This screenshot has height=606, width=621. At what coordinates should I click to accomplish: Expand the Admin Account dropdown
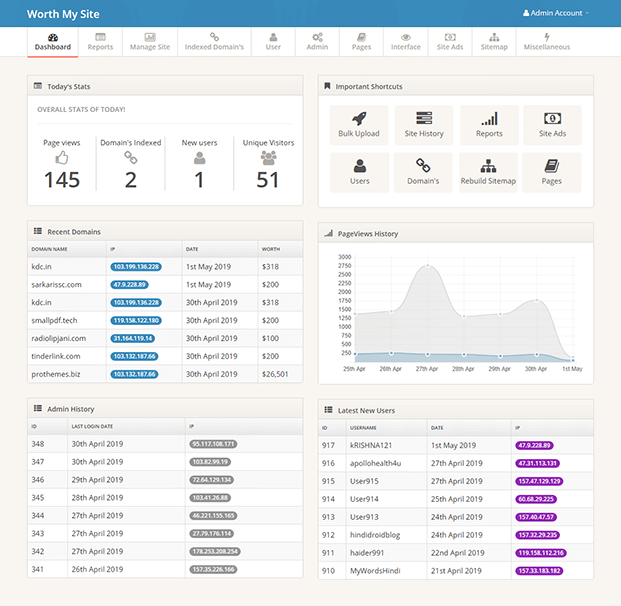(556, 13)
